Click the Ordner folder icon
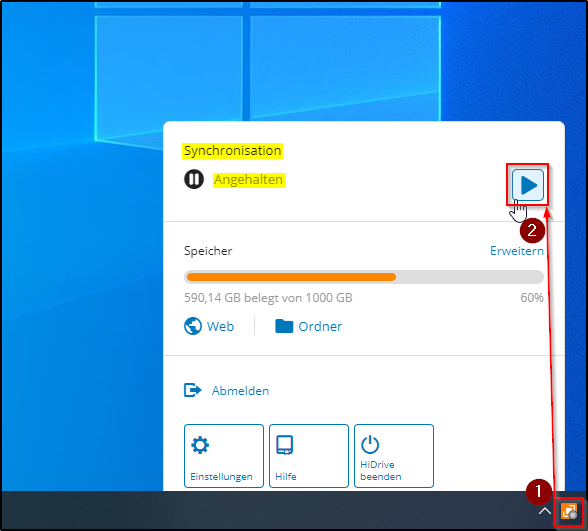Screen dimensions: 588x531 (284, 326)
